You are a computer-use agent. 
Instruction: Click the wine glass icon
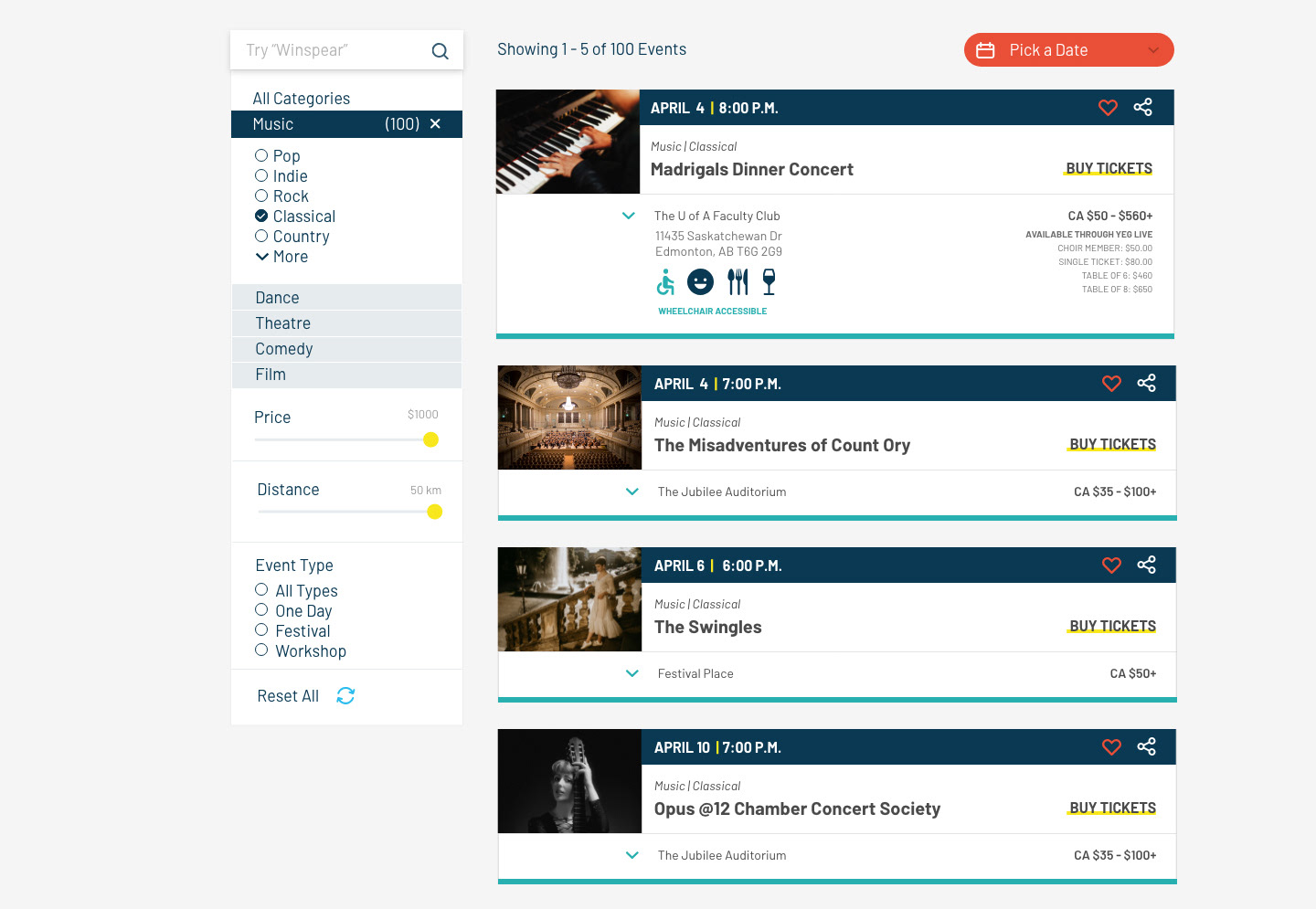(769, 282)
